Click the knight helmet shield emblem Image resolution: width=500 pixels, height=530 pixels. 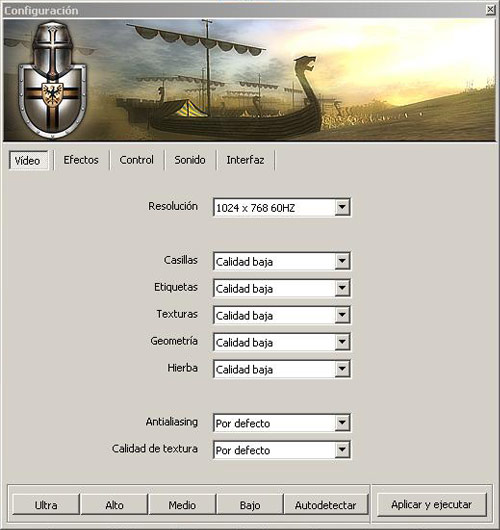click(52, 80)
